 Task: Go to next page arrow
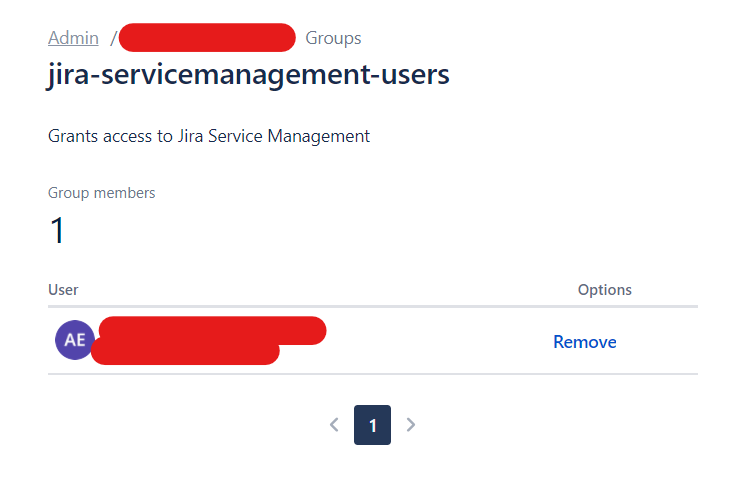point(411,425)
